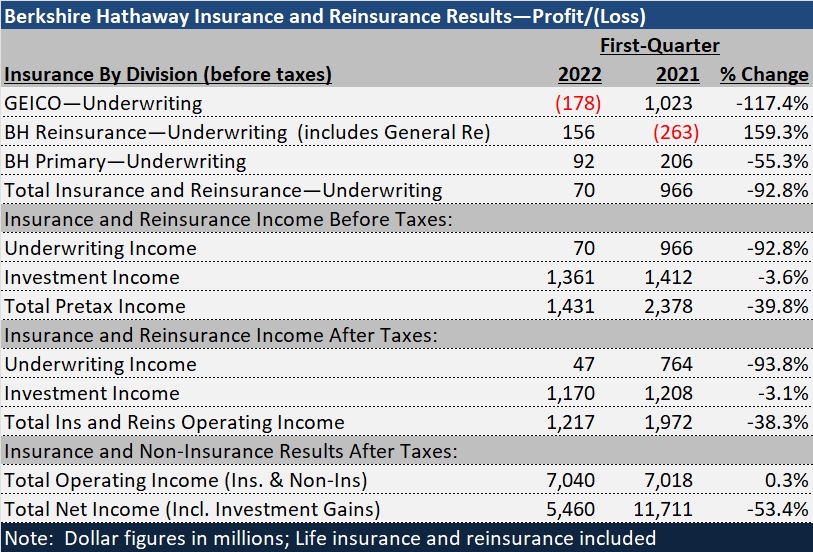Select Total Ins and Reins Operating Income label
The width and height of the screenshot is (813, 552).
point(175,422)
